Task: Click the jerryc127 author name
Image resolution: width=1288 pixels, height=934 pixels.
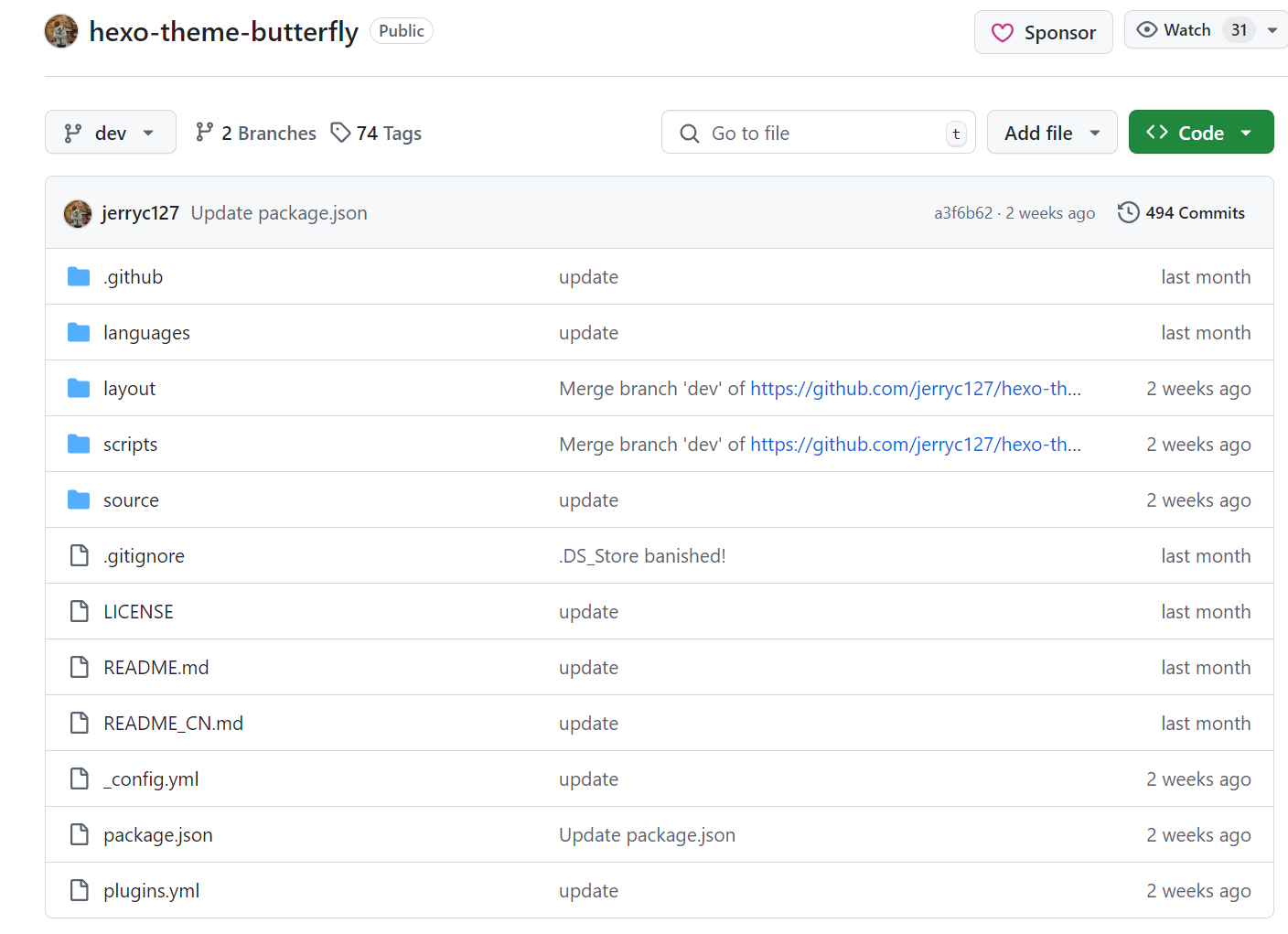Action: click(x=140, y=213)
